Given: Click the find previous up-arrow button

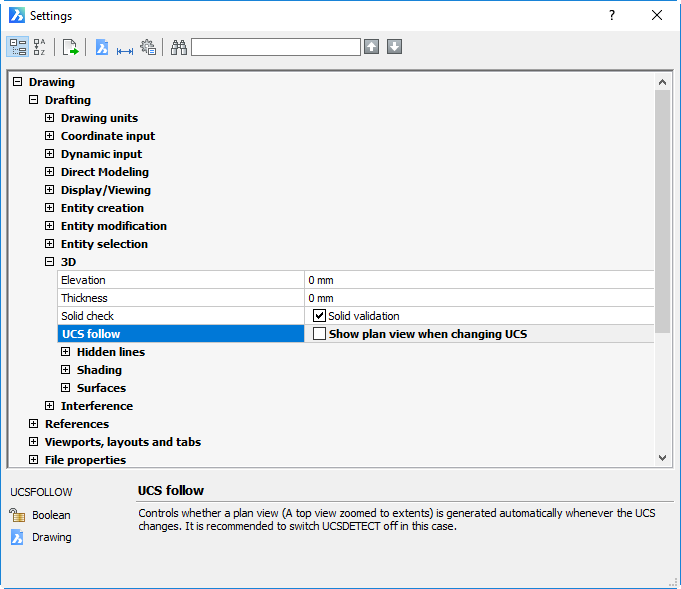Looking at the screenshot, I should pos(371,46).
